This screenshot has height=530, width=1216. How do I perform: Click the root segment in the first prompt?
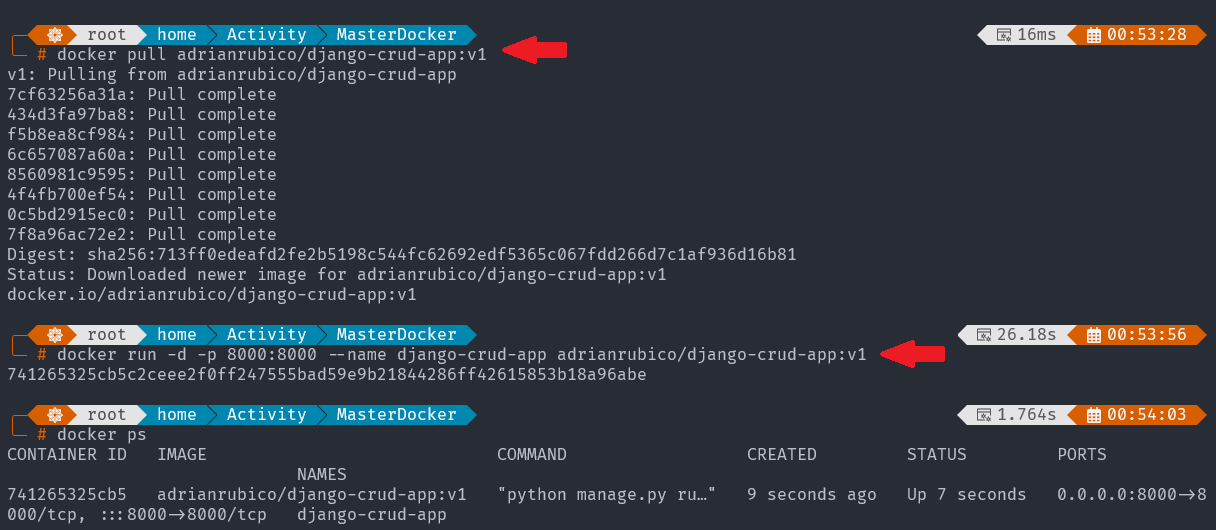pos(106,35)
